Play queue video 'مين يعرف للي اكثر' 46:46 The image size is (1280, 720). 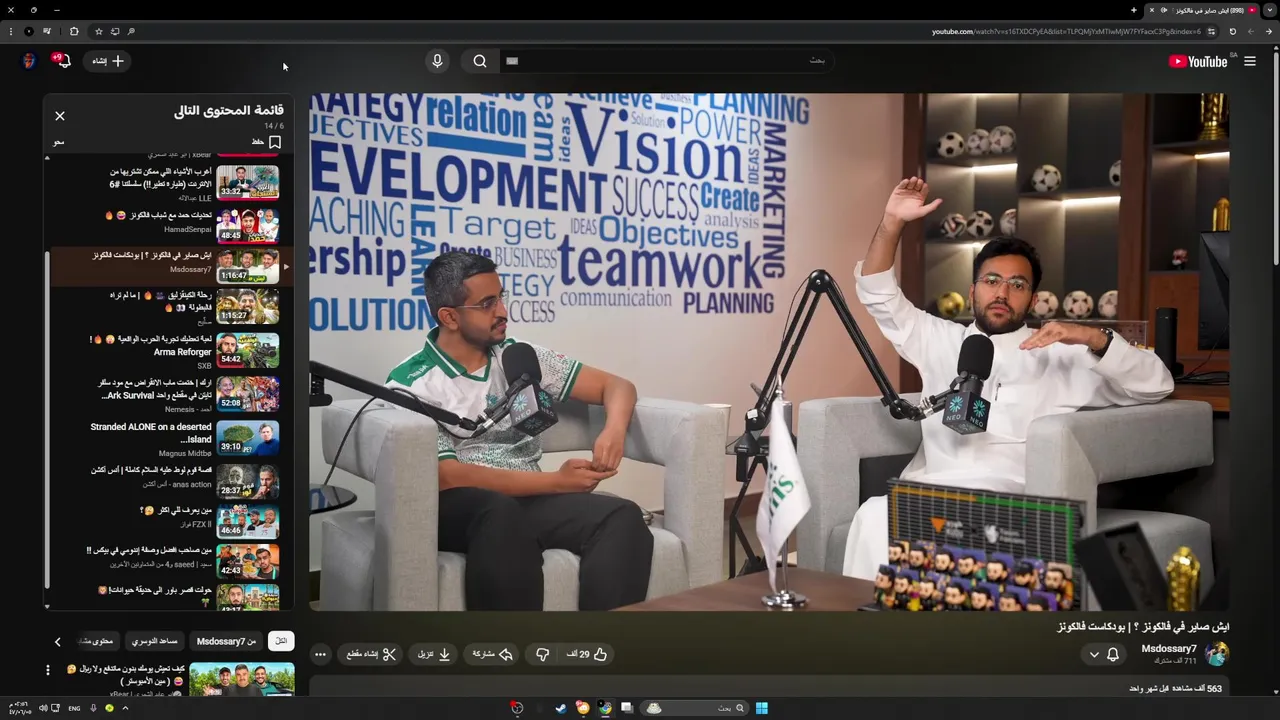pyautogui.click(x=172, y=521)
